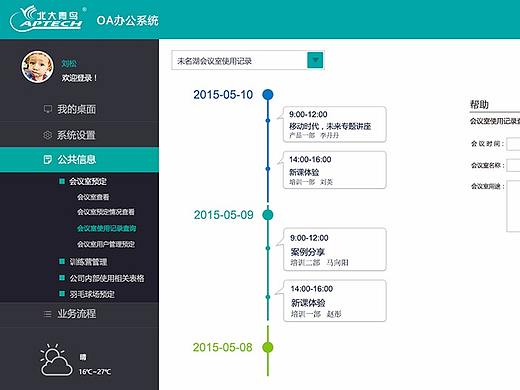
Task: Click the 会议室名称 input field
Action: [x=513, y=165]
